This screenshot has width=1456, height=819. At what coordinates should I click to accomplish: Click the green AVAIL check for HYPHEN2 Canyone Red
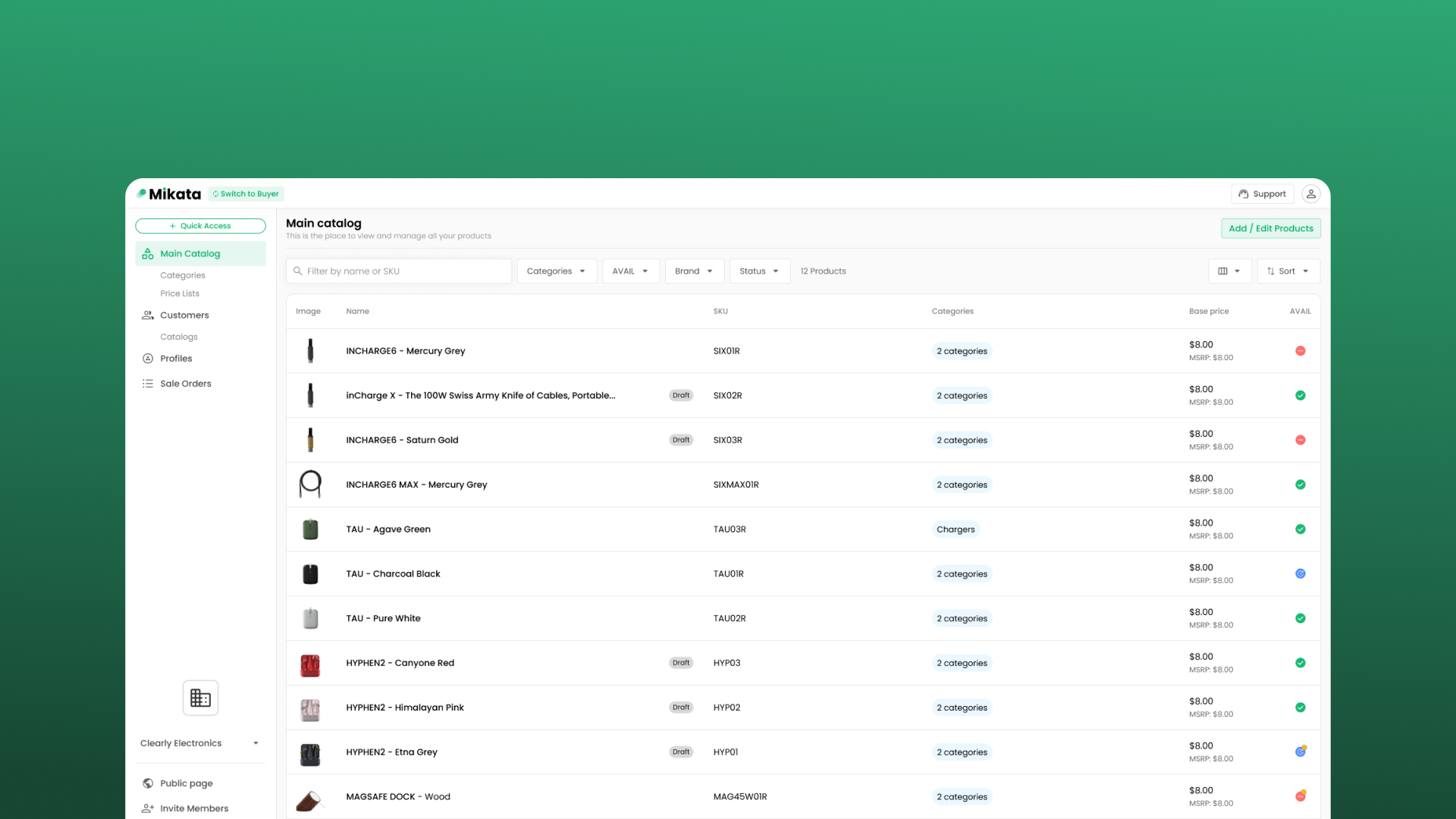pyautogui.click(x=1301, y=664)
